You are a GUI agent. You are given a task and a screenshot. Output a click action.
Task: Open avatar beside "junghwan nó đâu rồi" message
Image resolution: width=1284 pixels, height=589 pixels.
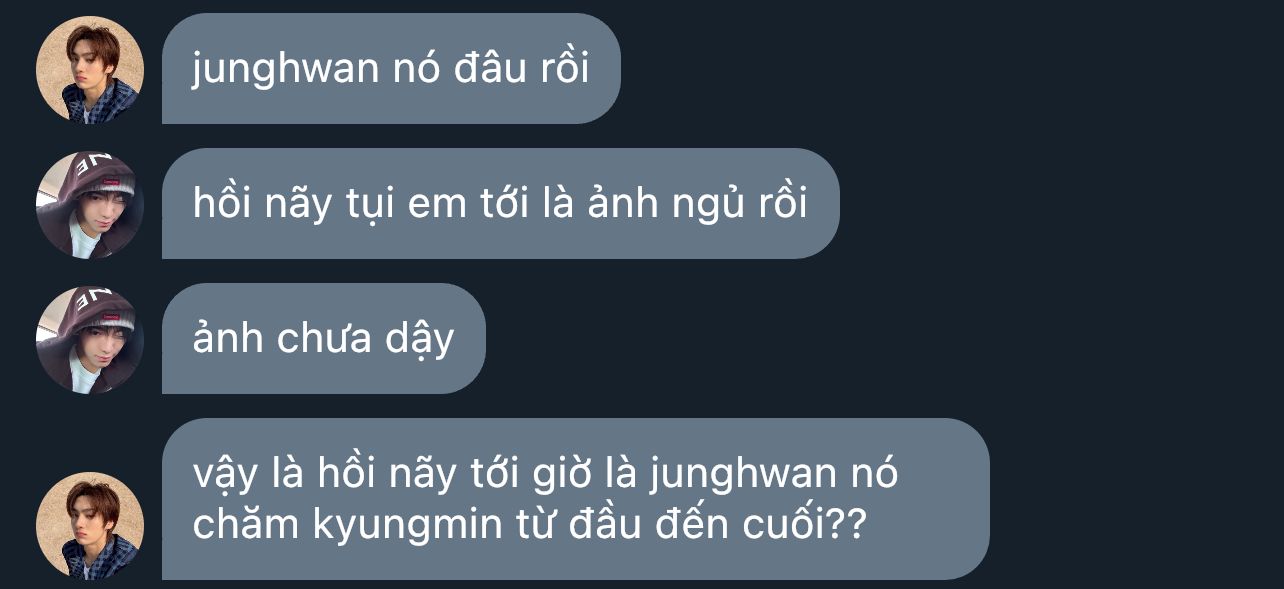pos(90,69)
